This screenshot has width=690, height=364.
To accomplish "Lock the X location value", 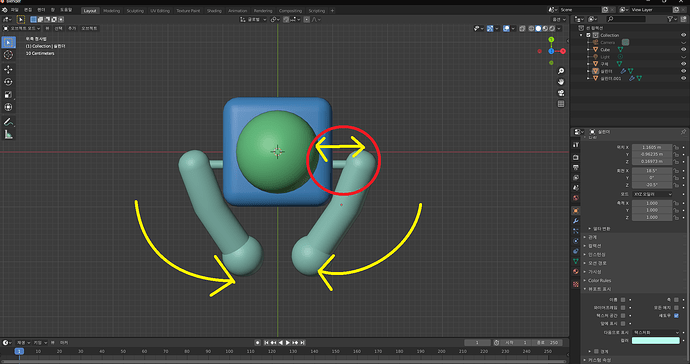I will point(676,147).
